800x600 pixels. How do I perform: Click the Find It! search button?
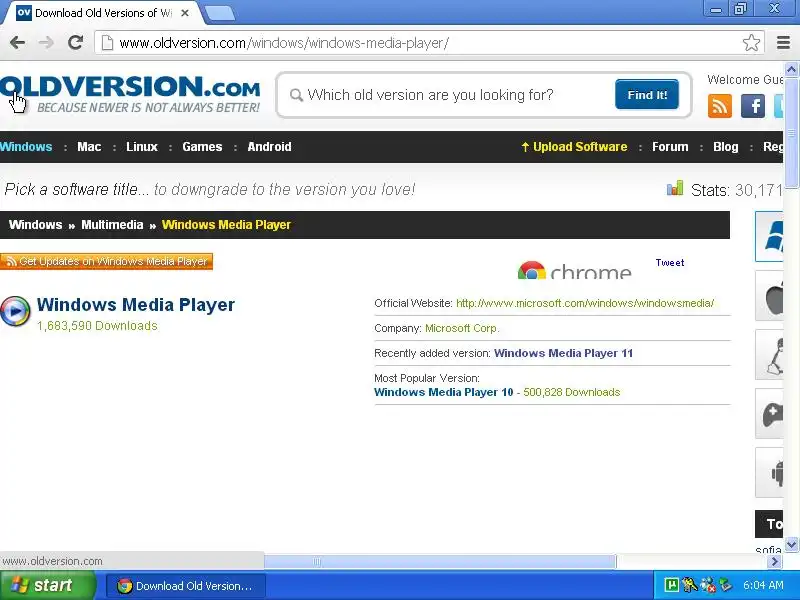click(x=646, y=94)
